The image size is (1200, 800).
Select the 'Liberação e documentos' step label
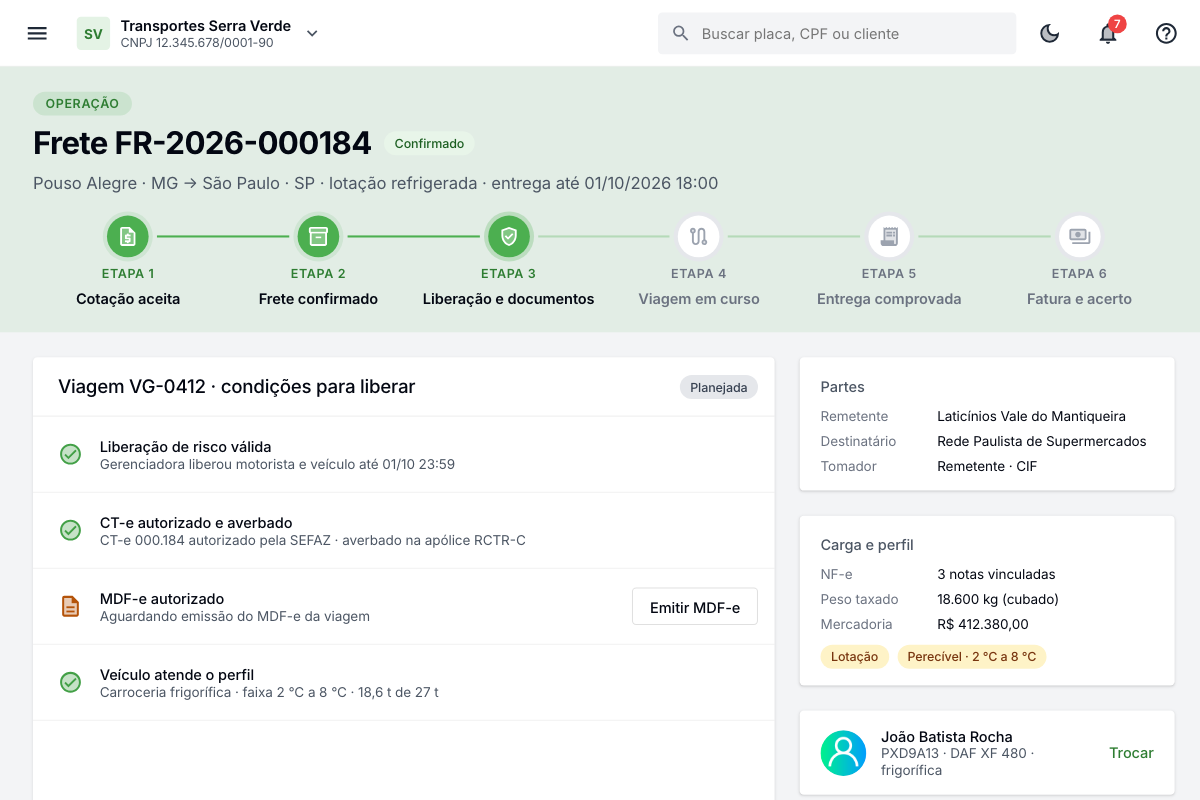coord(508,299)
